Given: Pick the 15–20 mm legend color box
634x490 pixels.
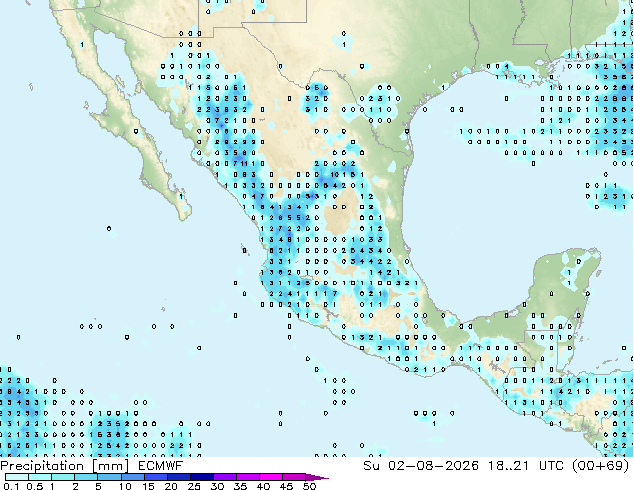Looking at the screenshot, I should [x=156, y=477].
